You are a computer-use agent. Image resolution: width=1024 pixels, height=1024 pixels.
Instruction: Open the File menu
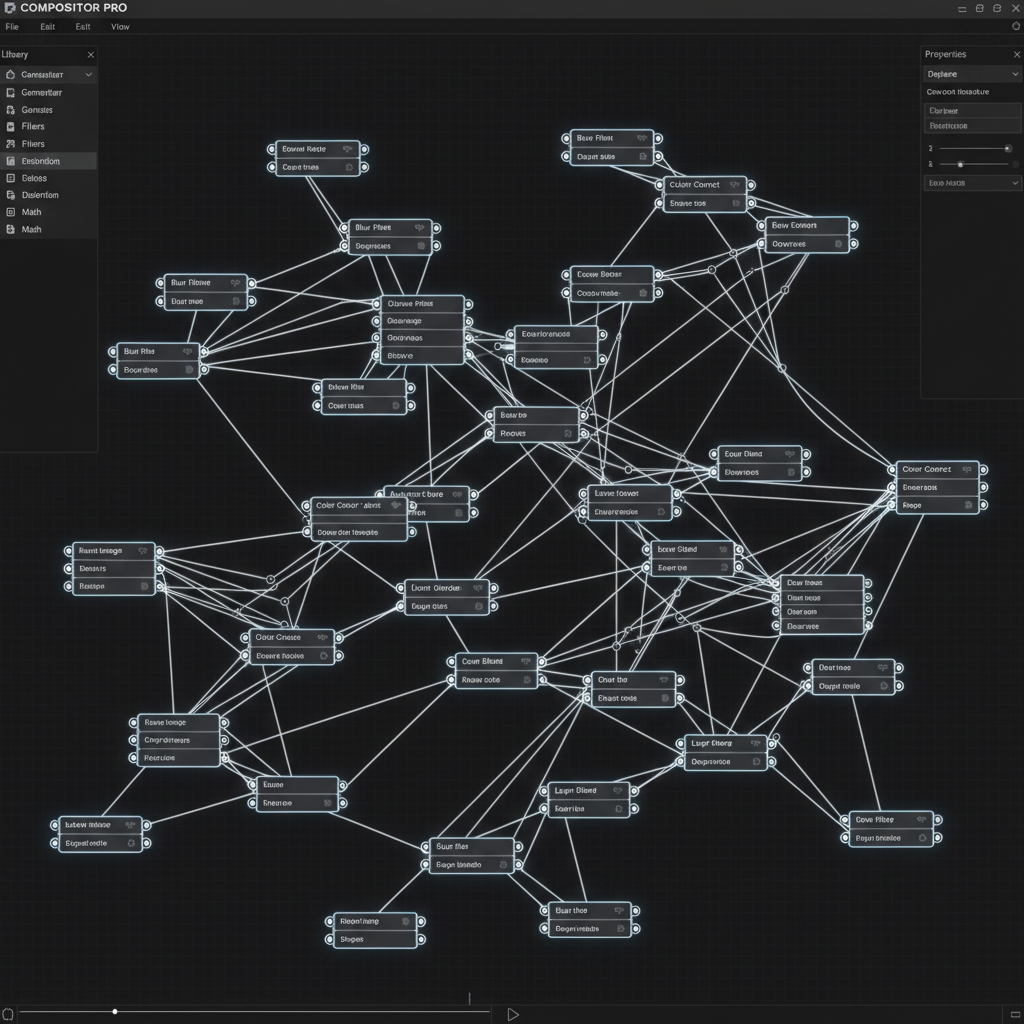click(x=12, y=27)
